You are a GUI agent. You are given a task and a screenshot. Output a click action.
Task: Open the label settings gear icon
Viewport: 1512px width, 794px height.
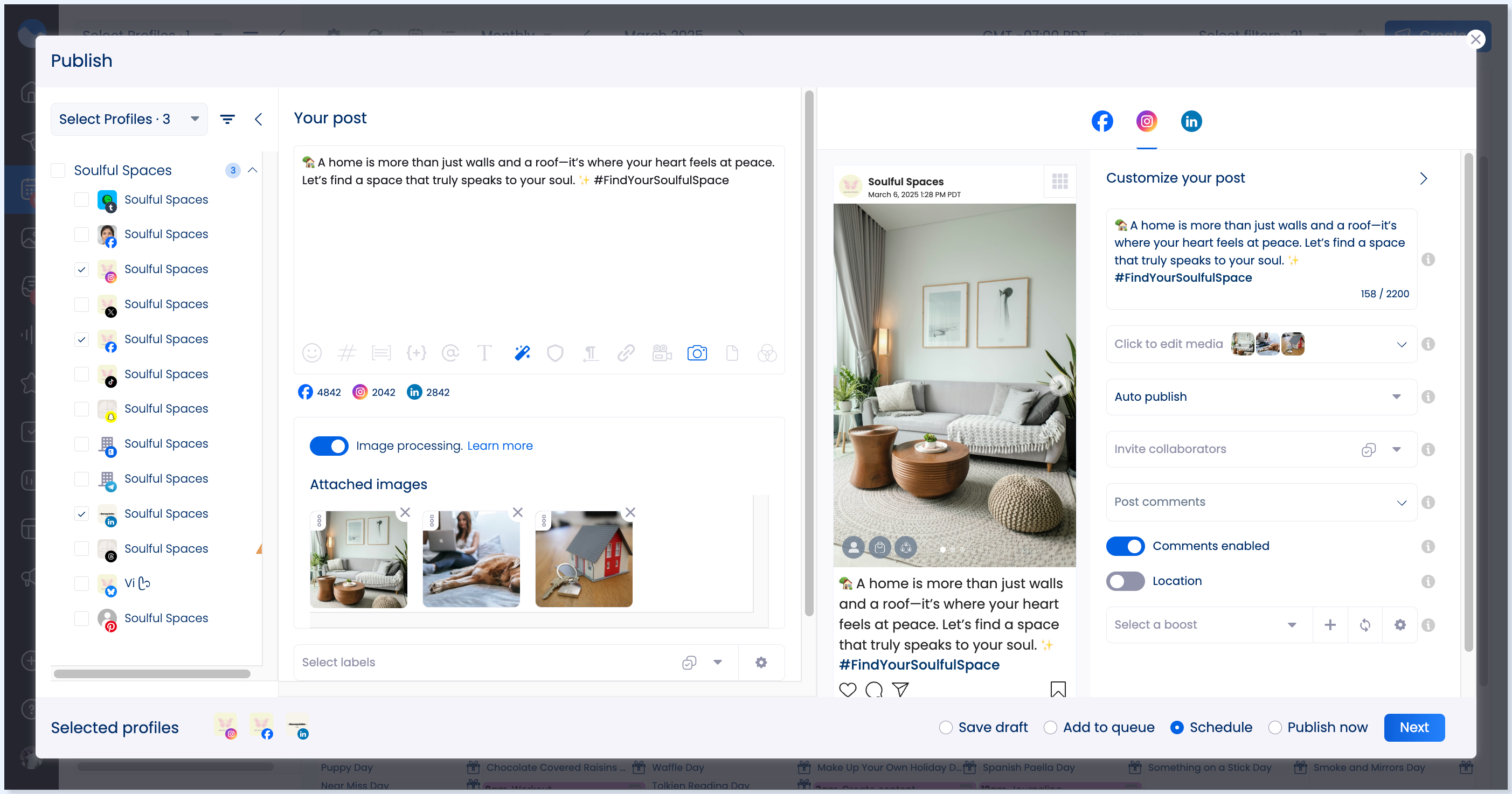tap(761, 662)
